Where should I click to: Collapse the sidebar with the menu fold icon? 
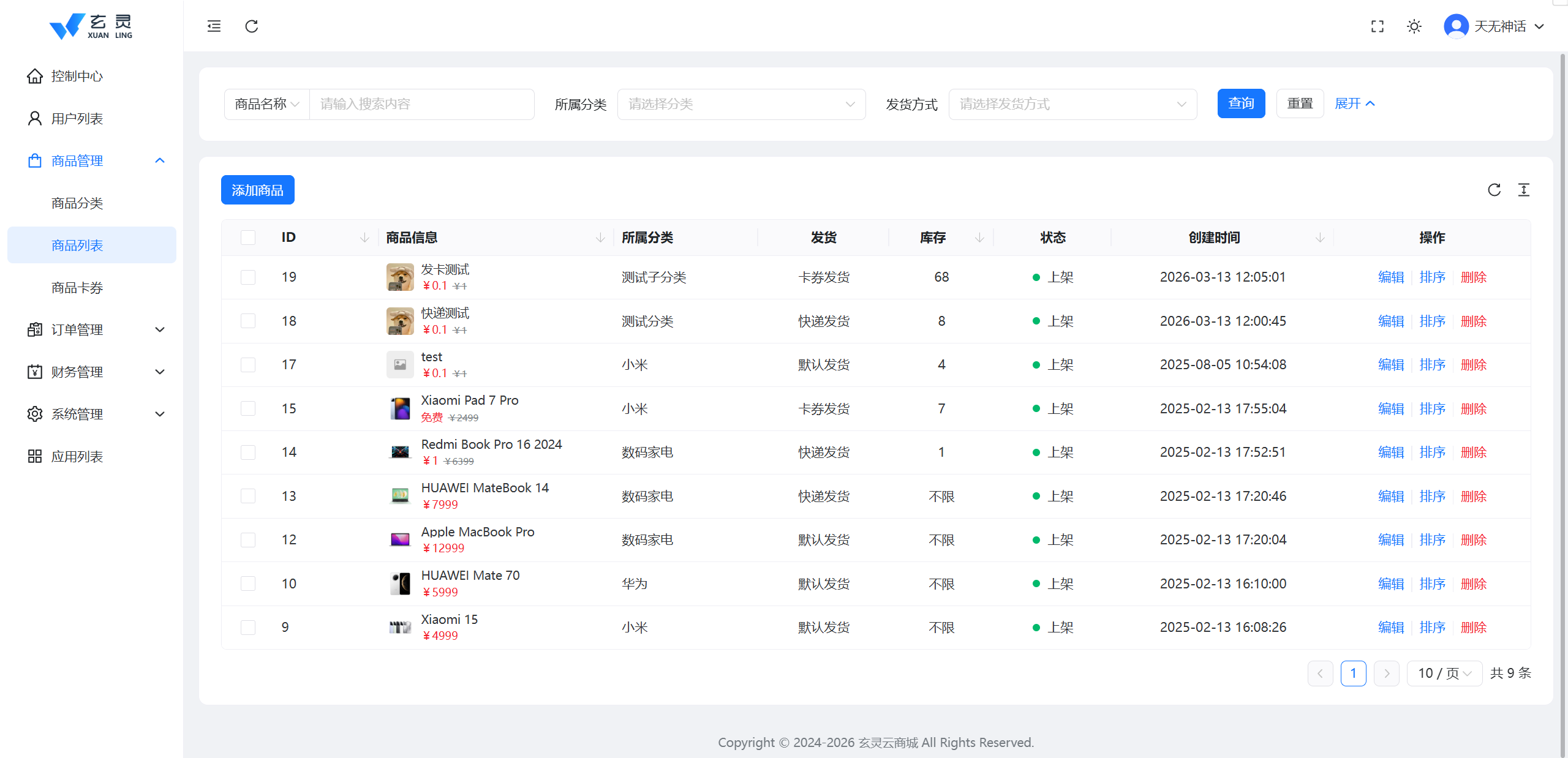coord(214,26)
